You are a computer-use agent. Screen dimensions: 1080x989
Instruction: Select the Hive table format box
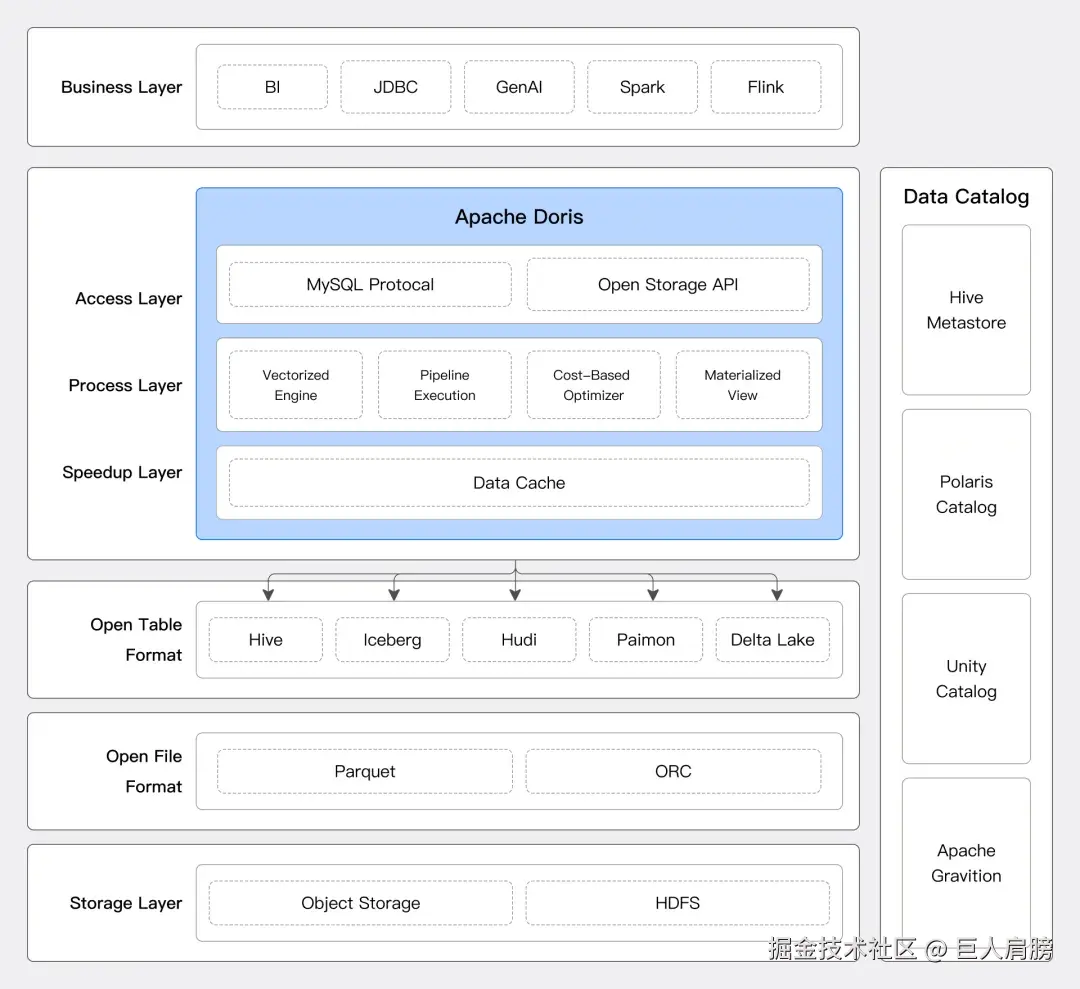[x=265, y=640]
